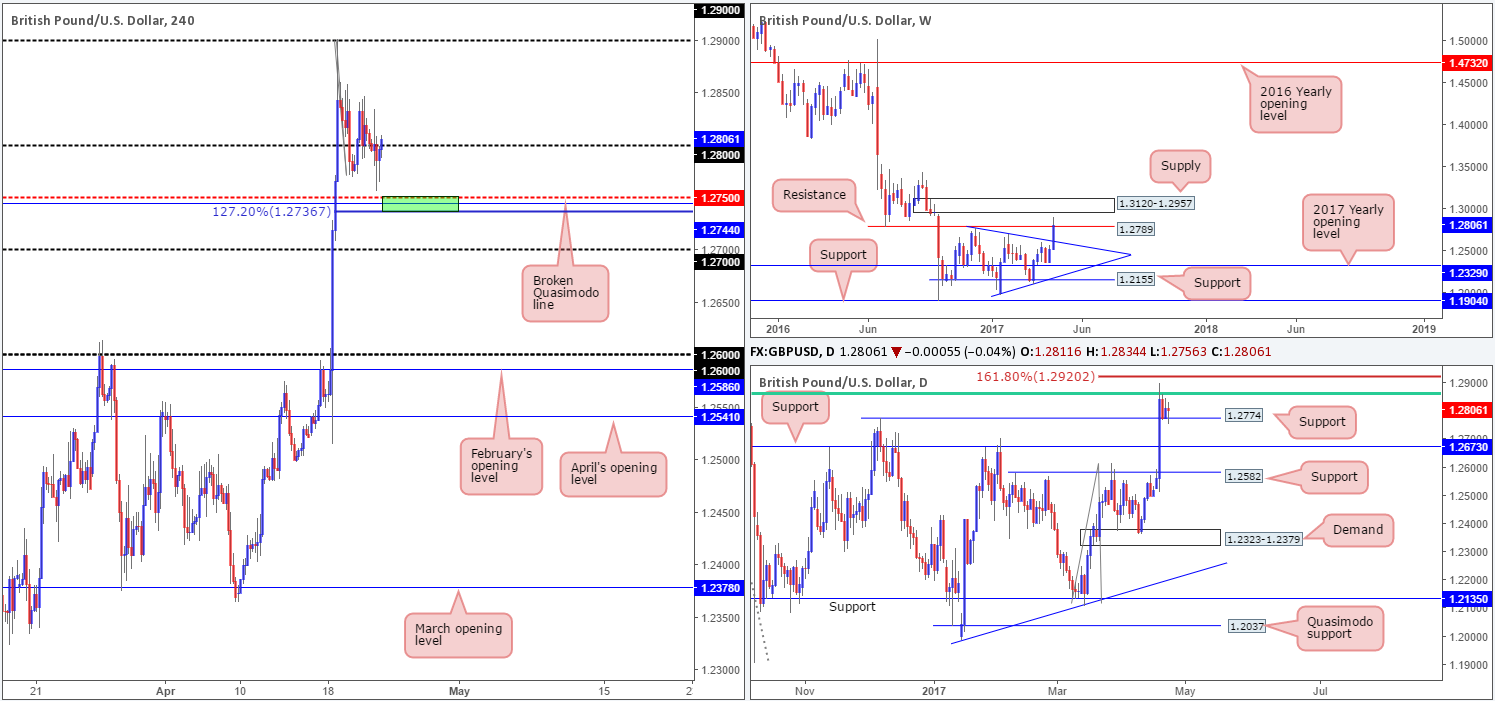Click the blue 1.25410 price tag
The height and width of the screenshot is (701, 1495).
pyautogui.click(x=719, y=416)
